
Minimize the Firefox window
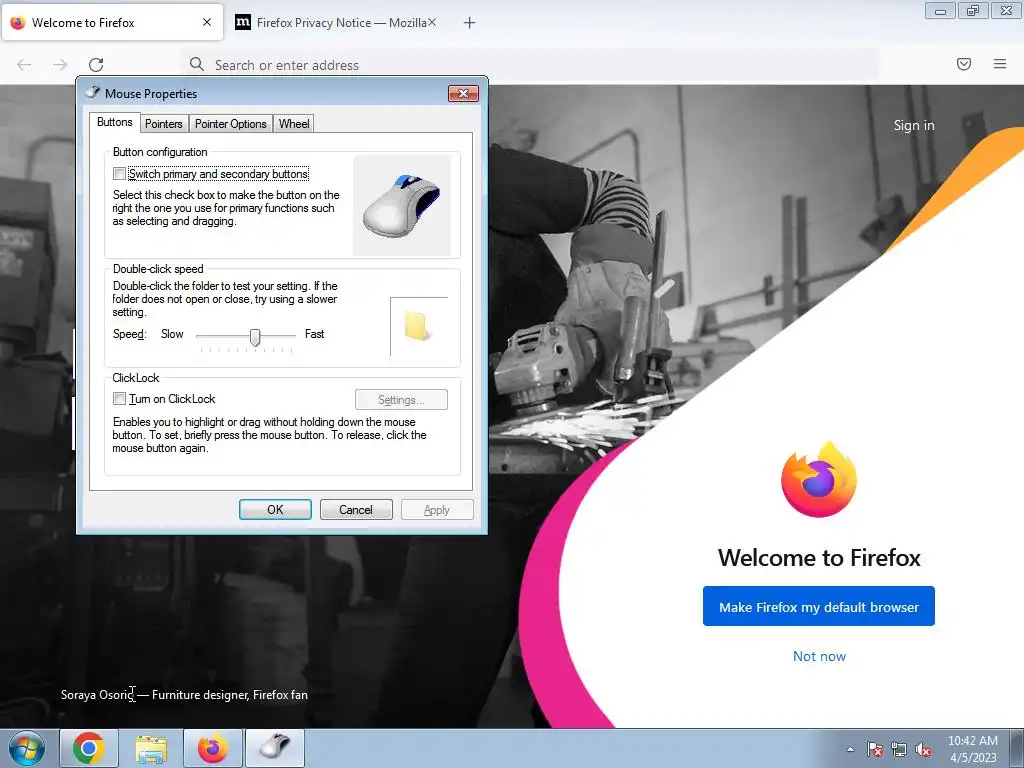click(940, 11)
